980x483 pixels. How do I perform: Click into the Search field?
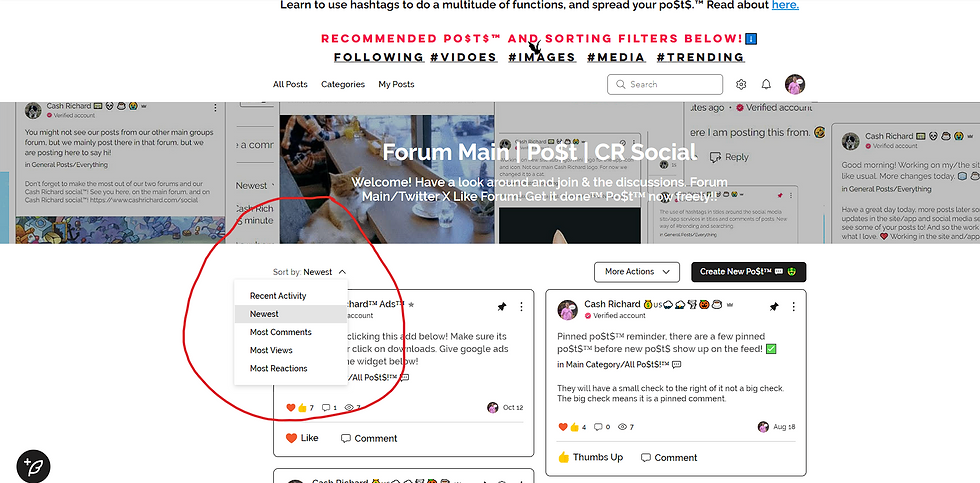coord(665,84)
